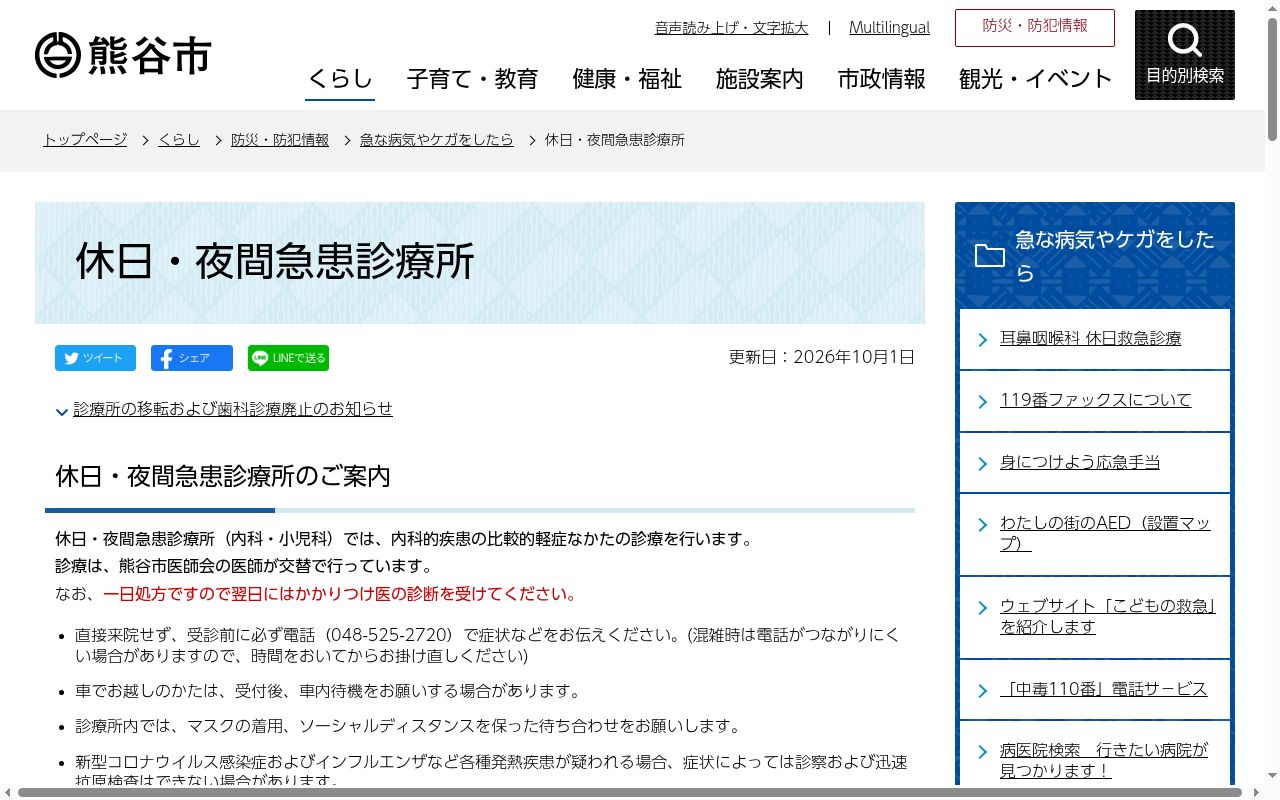Click the chevron beside わたしの街のAED

click(x=983, y=525)
